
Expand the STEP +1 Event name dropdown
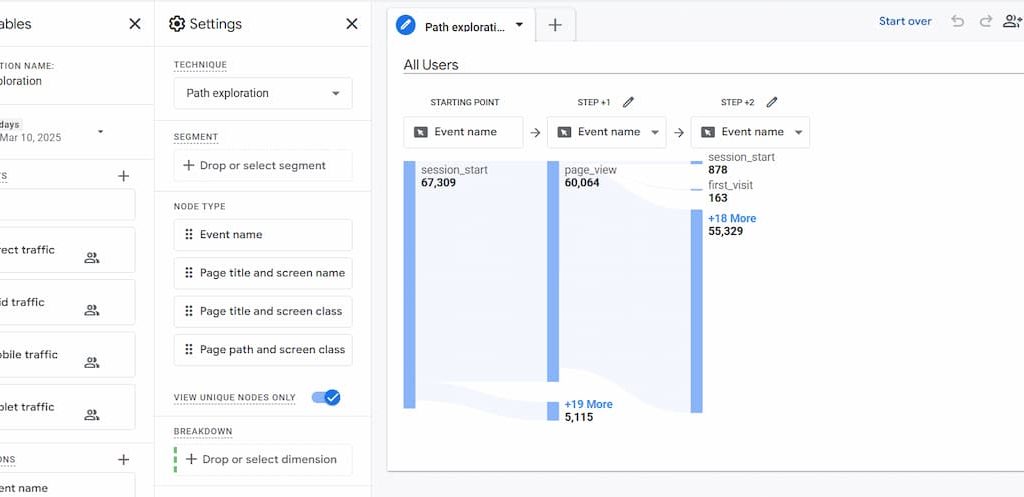coord(607,132)
